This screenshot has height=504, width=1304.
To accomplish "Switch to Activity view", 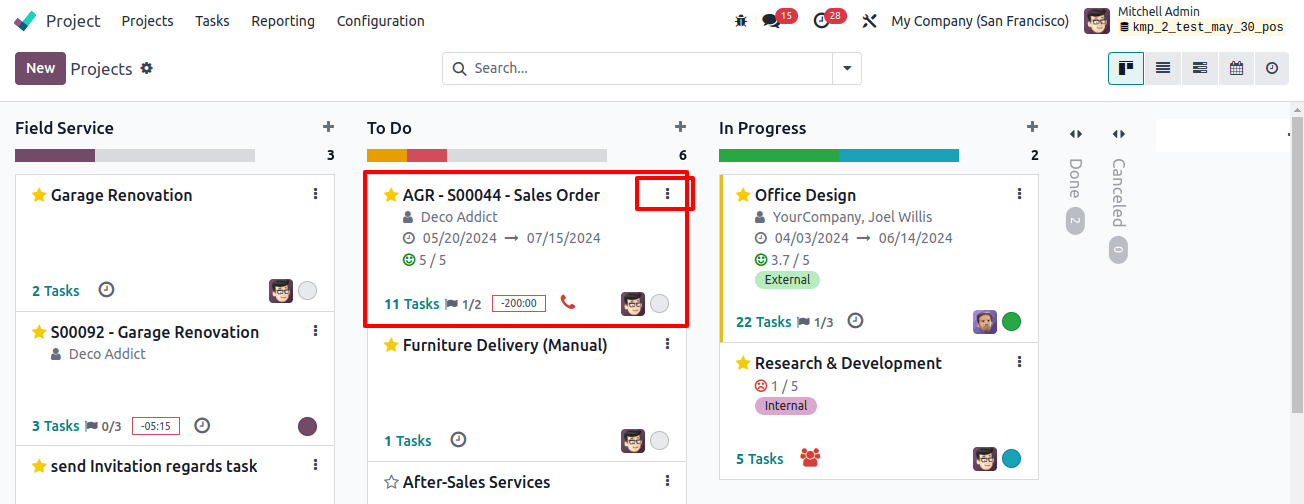I will [x=1272, y=68].
